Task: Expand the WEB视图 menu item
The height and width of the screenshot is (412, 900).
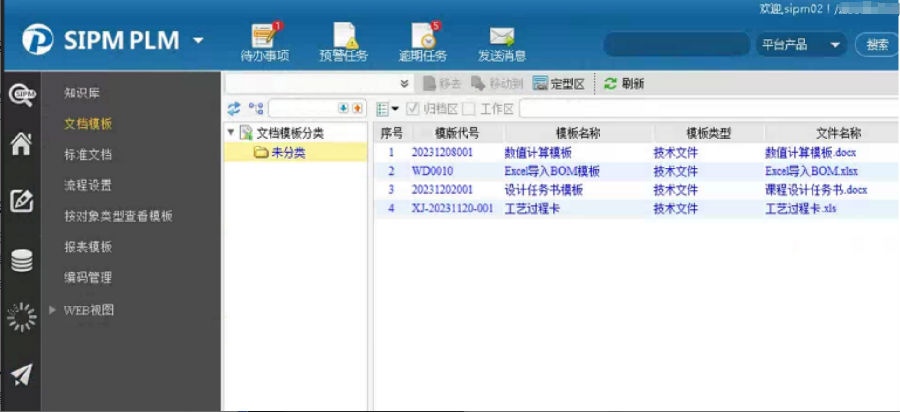Action: [54, 310]
